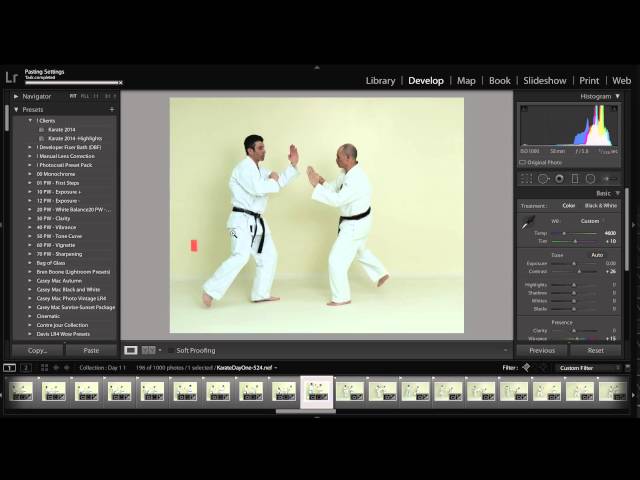
Task: Click the Reset button
Action: pyautogui.click(x=596, y=350)
